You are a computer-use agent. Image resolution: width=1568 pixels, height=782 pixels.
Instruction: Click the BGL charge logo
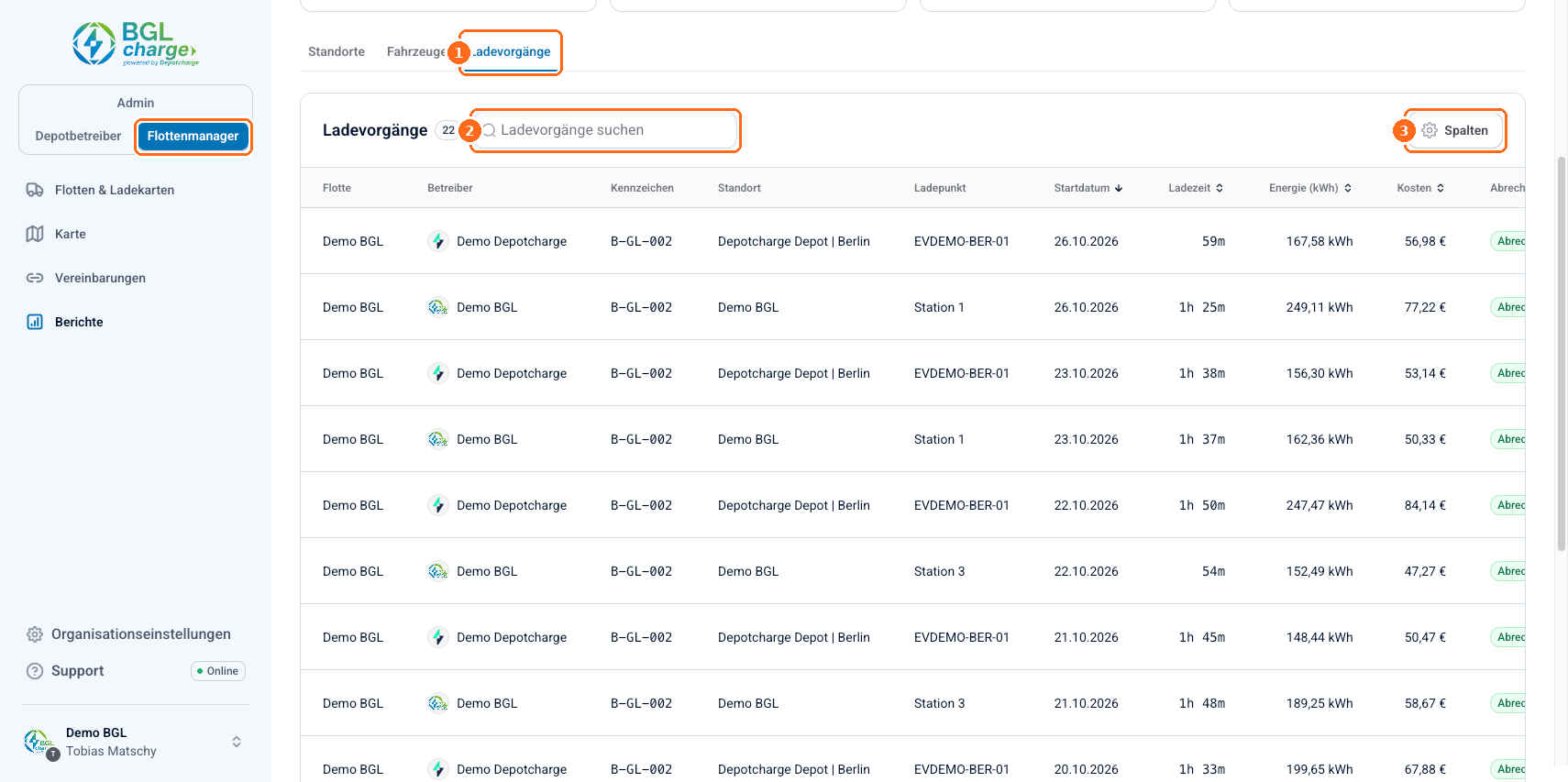pyautogui.click(x=136, y=44)
